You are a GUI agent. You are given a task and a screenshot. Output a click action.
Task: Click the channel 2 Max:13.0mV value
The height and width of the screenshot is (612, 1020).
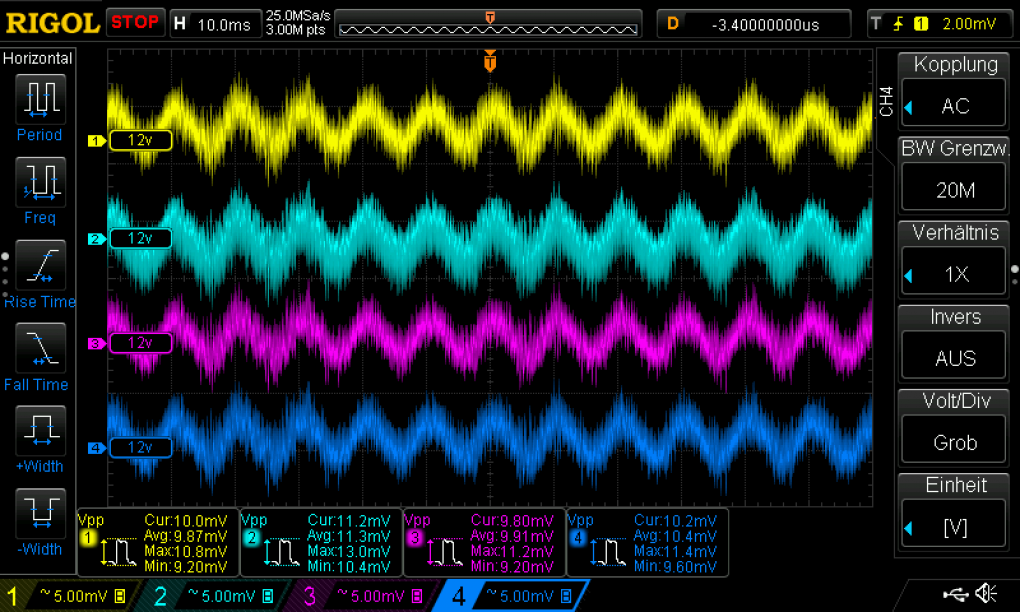pos(349,551)
